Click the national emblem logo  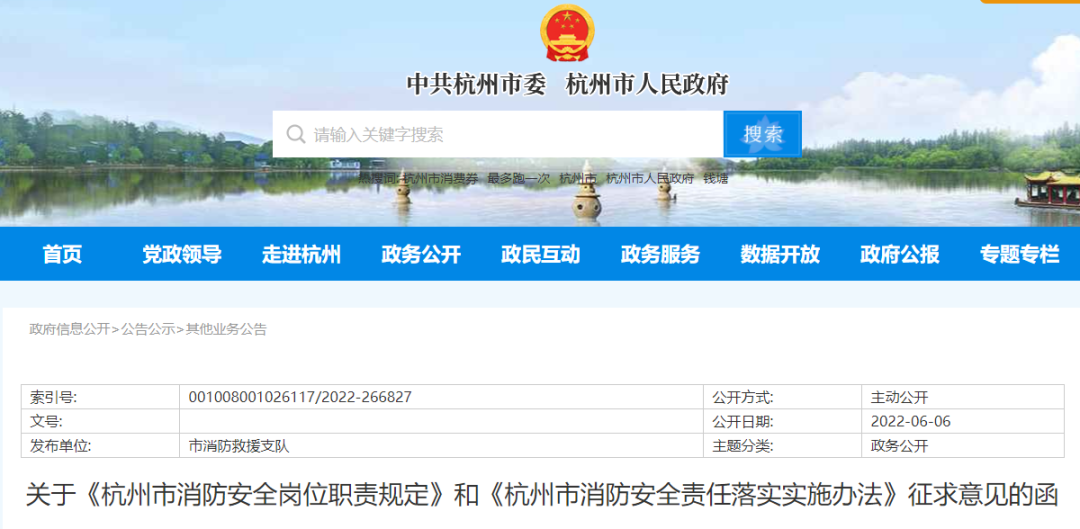(x=567, y=34)
